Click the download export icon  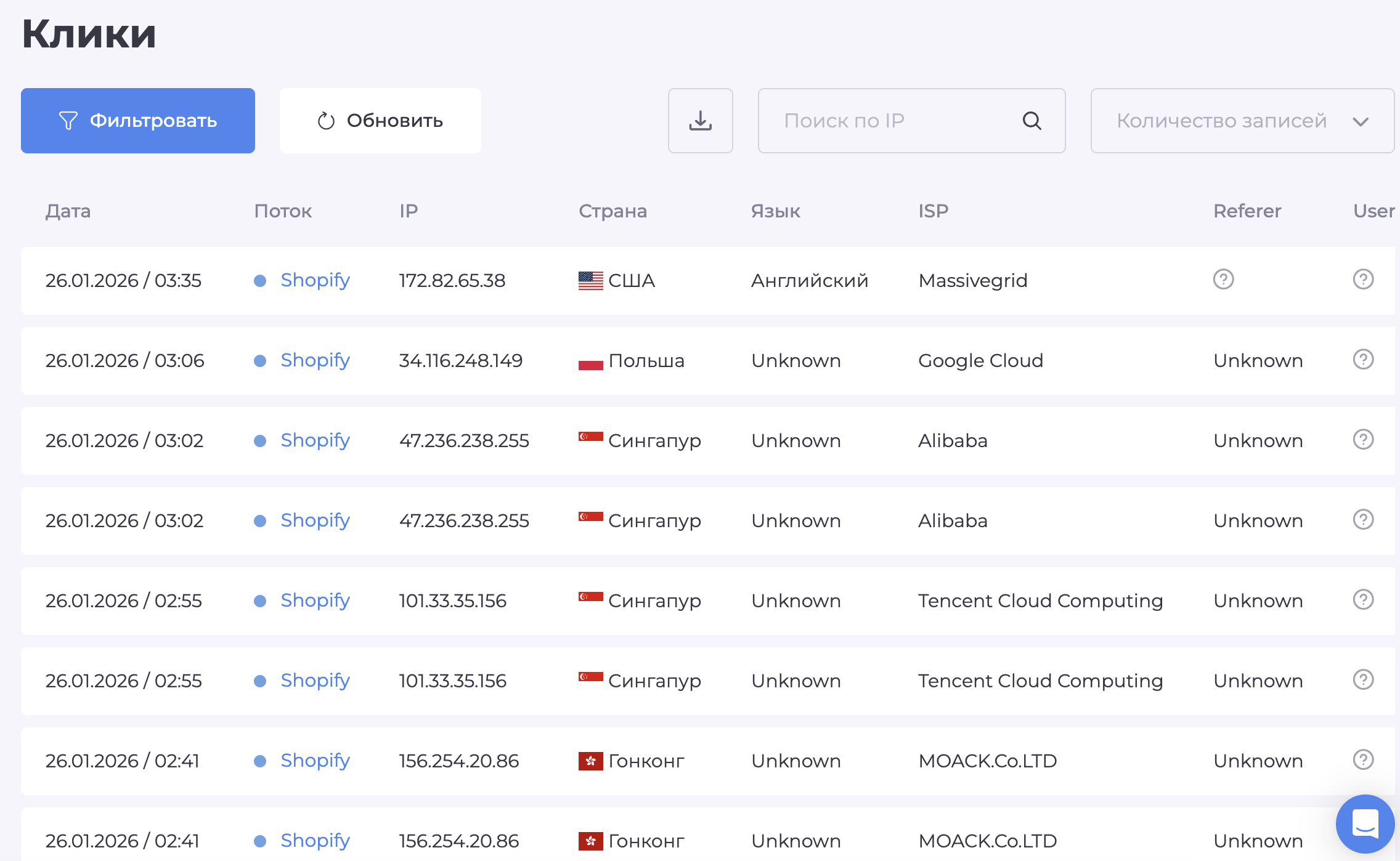point(700,121)
